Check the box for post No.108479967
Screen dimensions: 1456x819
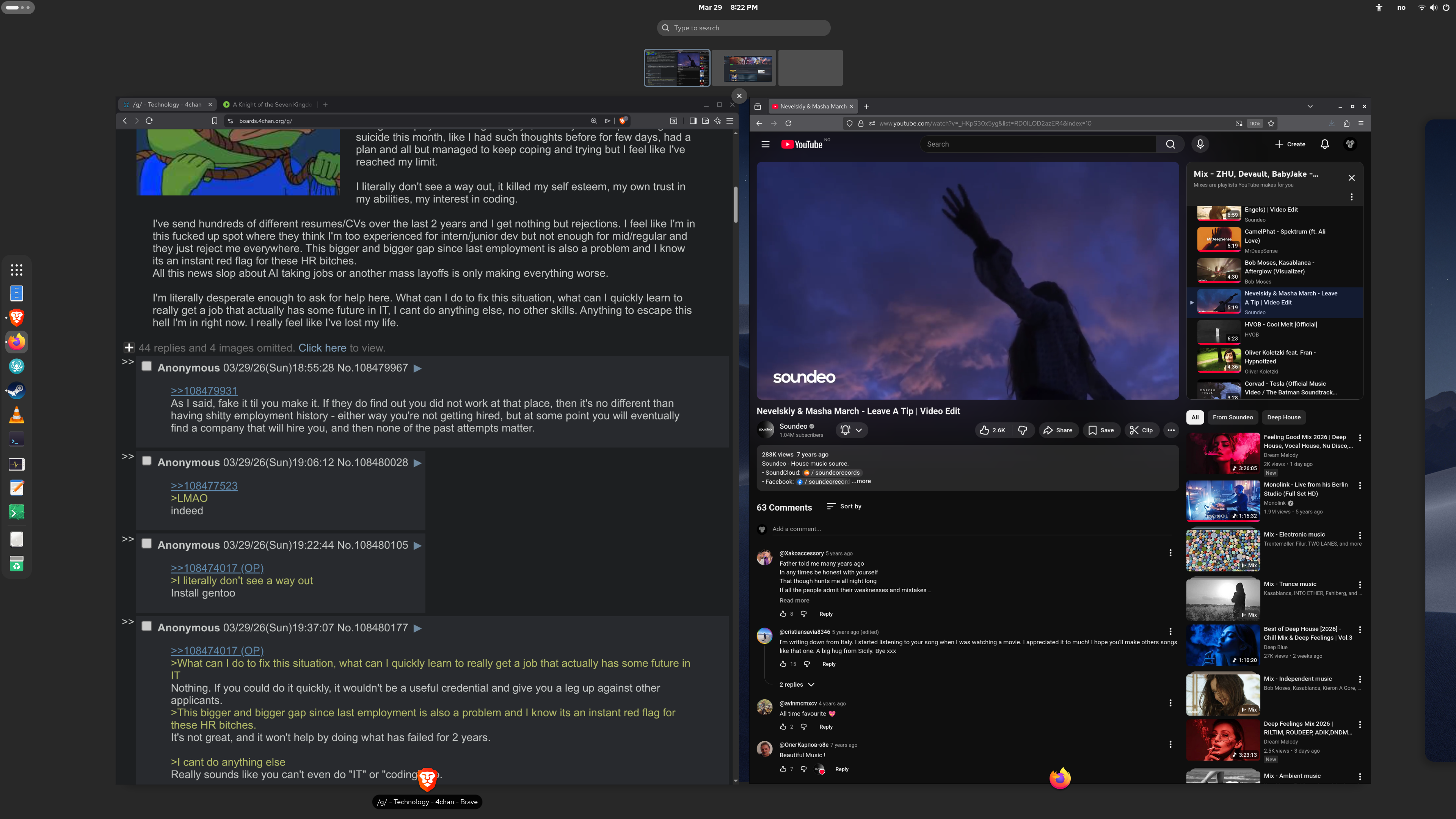[146, 366]
